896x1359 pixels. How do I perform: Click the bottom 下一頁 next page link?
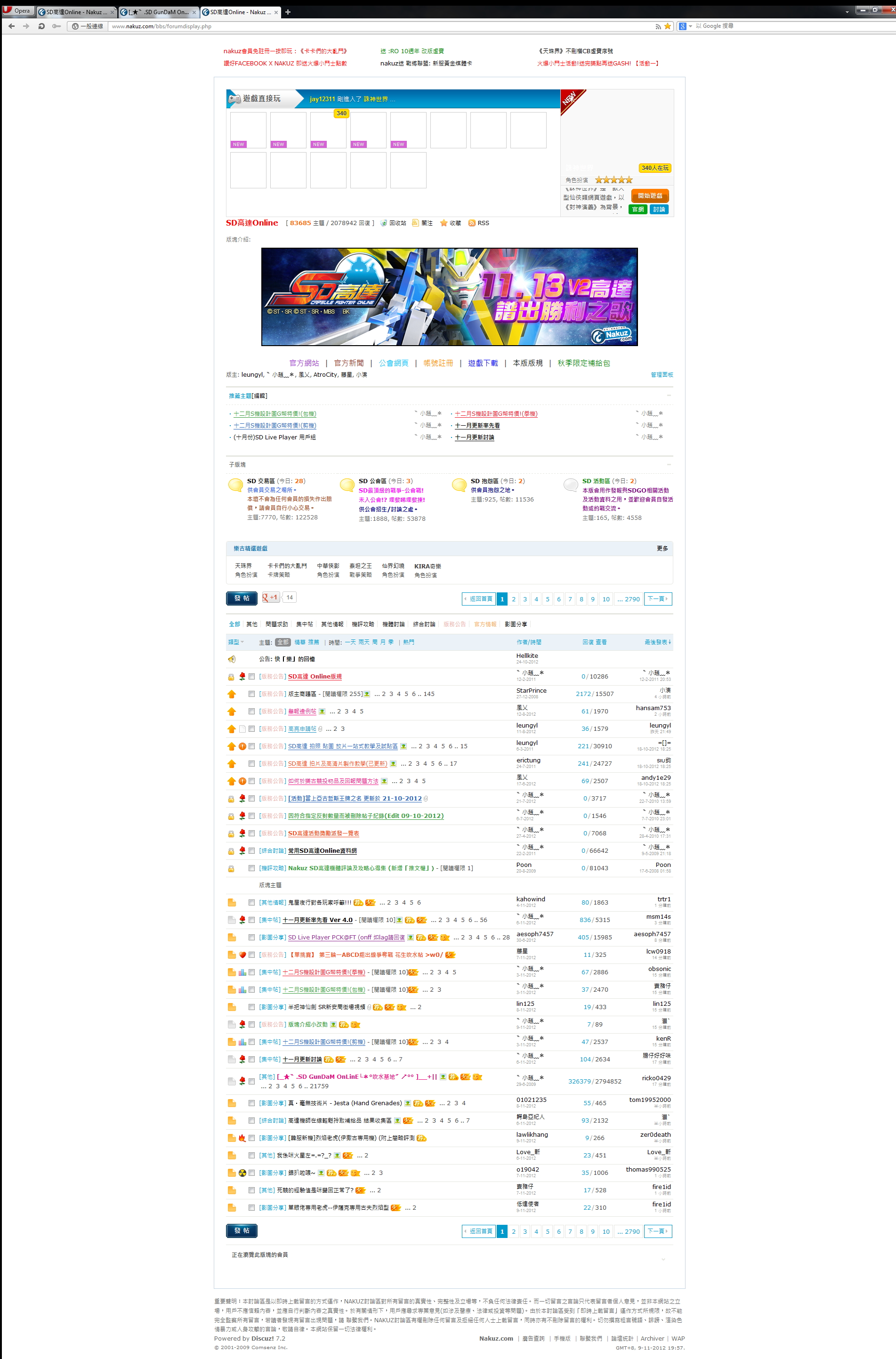tap(658, 1231)
